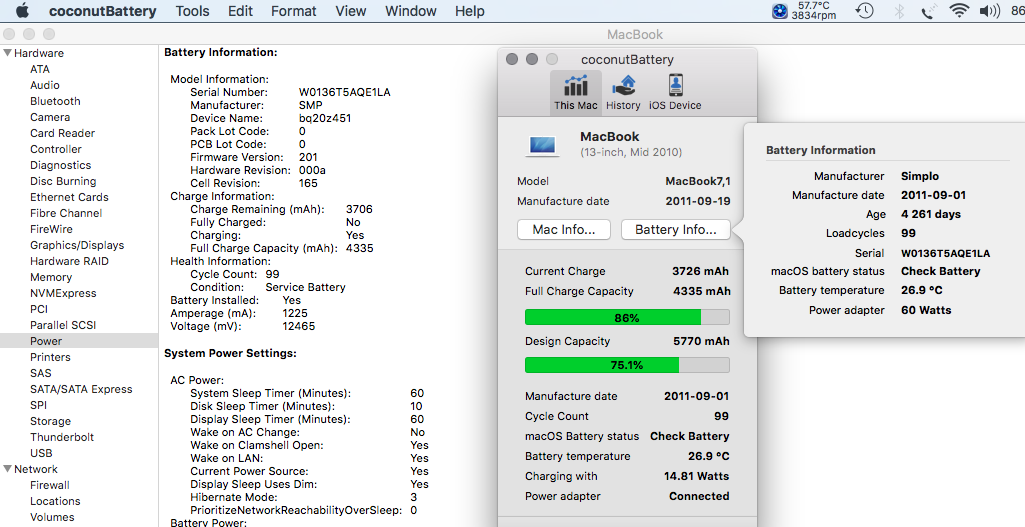The width and height of the screenshot is (1025, 527).
Task: Open the Window menu
Action: [x=411, y=11]
